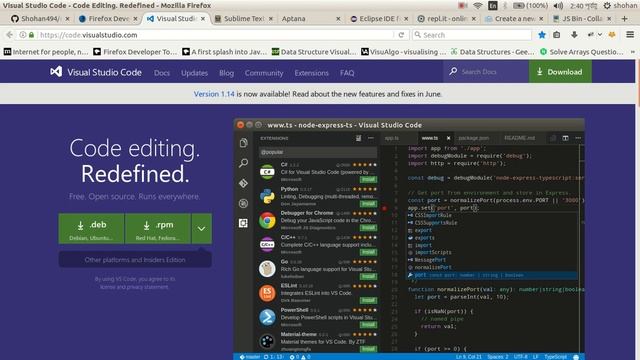Viewport: 640px width, 360px height.
Task: Switch to the Eclipse IDE tab
Action: (379, 19)
